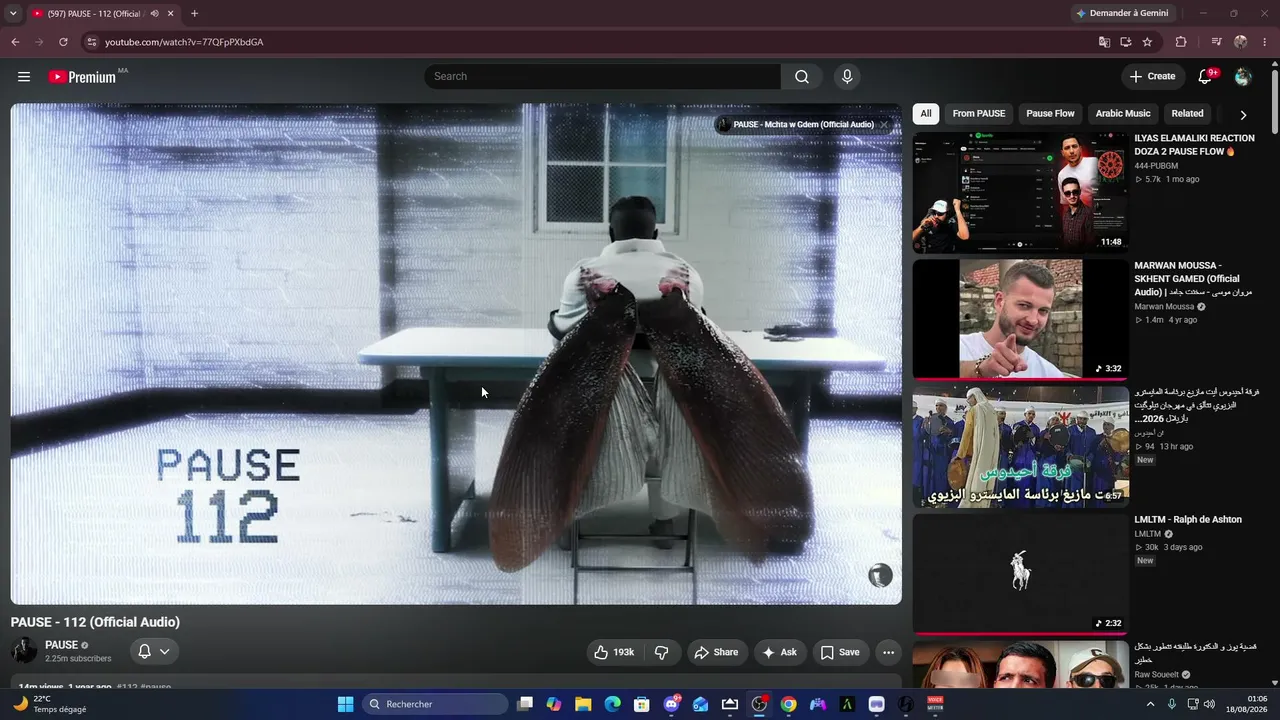Click the search magnifier button
The height and width of the screenshot is (720, 1280).
[x=802, y=77]
